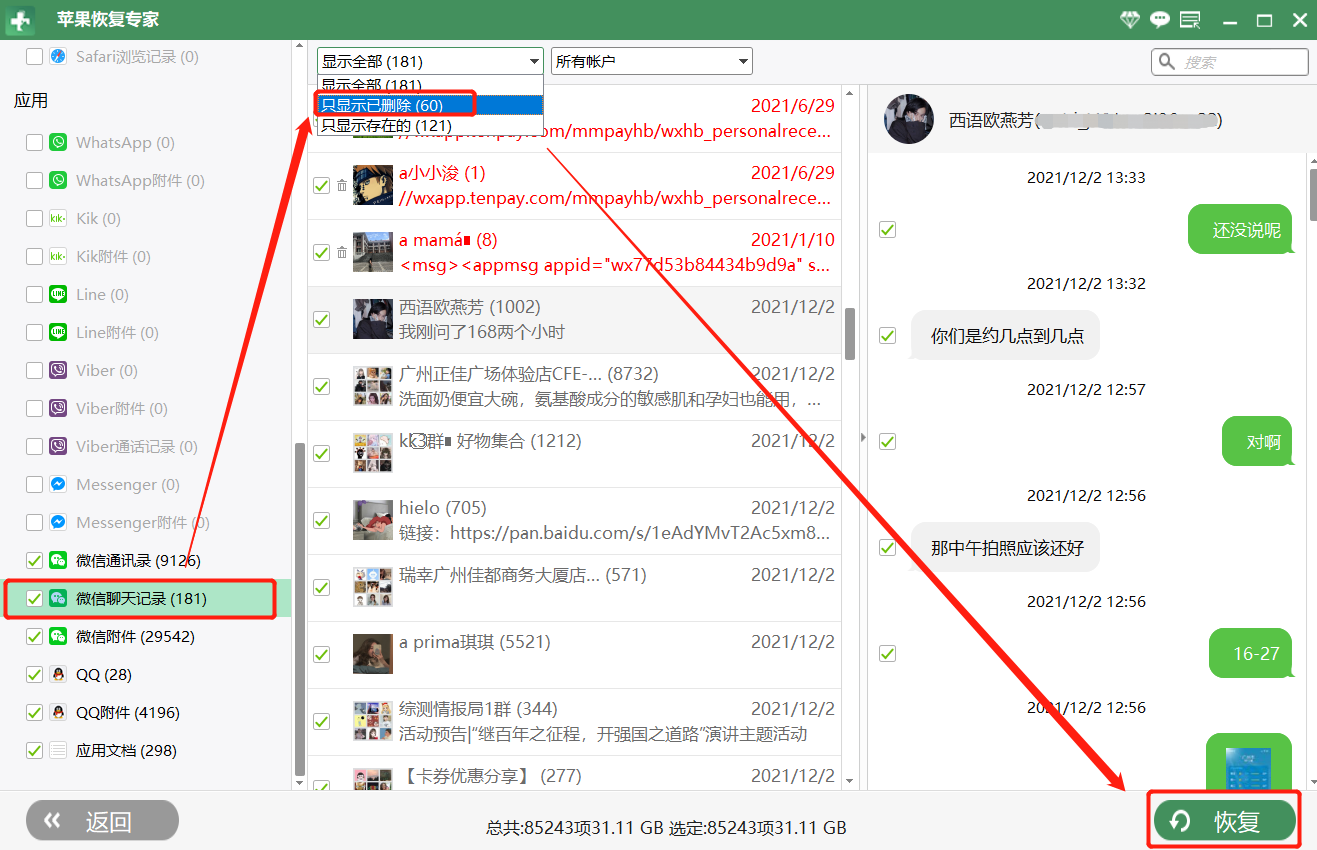Open the 显示全部 (181) filter dropdown
The width and height of the screenshot is (1317, 850).
click(430, 62)
